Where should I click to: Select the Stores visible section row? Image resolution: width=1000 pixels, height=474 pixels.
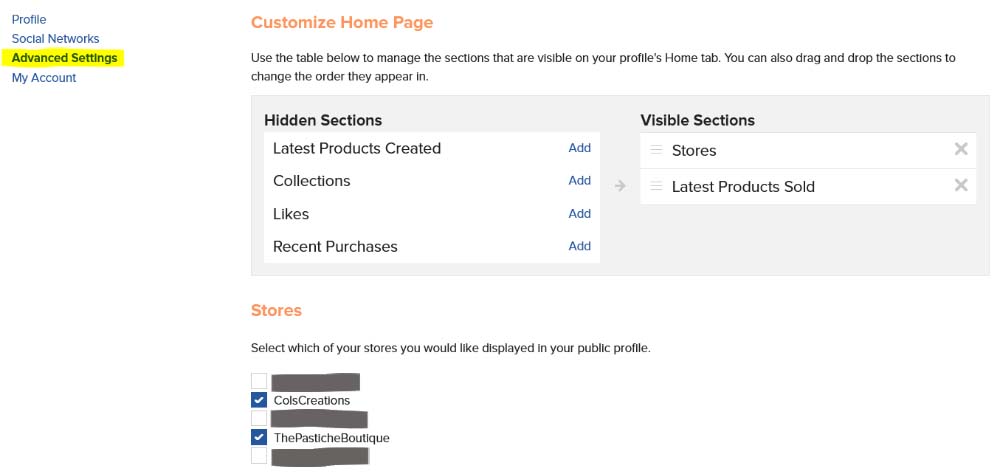point(808,151)
